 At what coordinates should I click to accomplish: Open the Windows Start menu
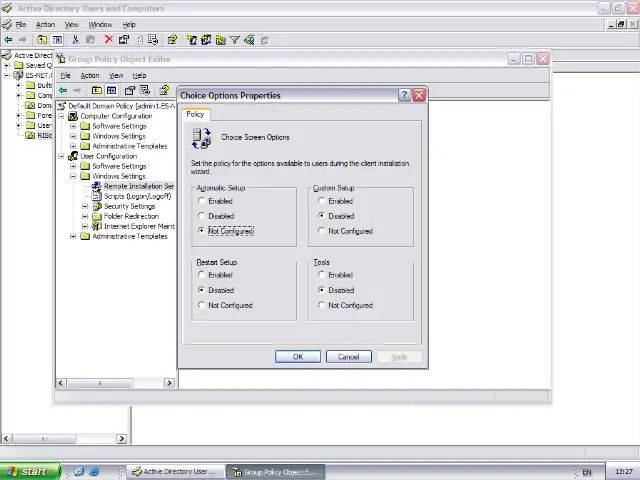(30, 471)
